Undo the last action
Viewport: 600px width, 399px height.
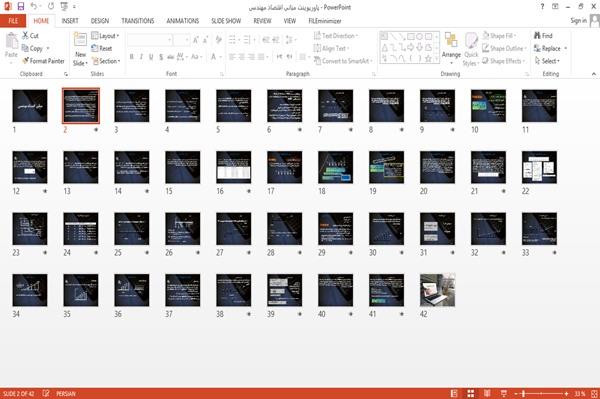click(34, 7)
